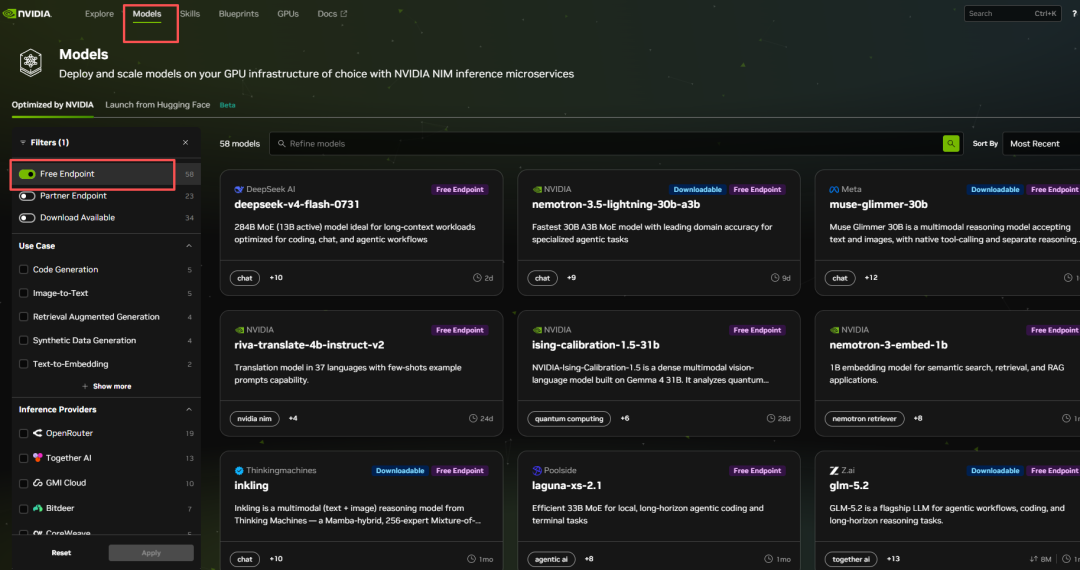Viewport: 1080px width, 570px height.
Task: Turn off the Free Endpoint toggle
Action: click(27, 174)
